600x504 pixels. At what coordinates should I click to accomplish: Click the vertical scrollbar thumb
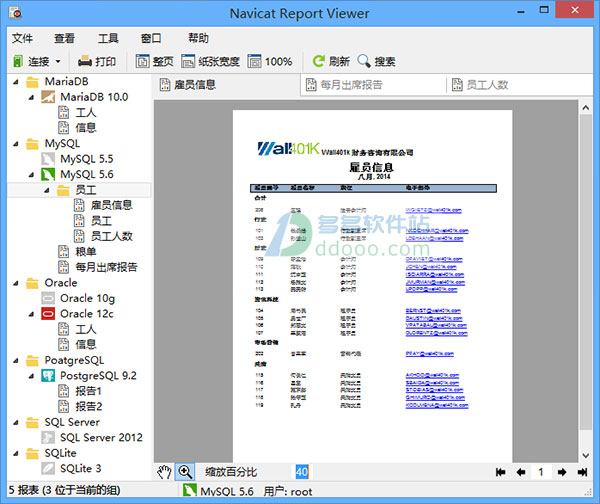click(x=585, y=272)
